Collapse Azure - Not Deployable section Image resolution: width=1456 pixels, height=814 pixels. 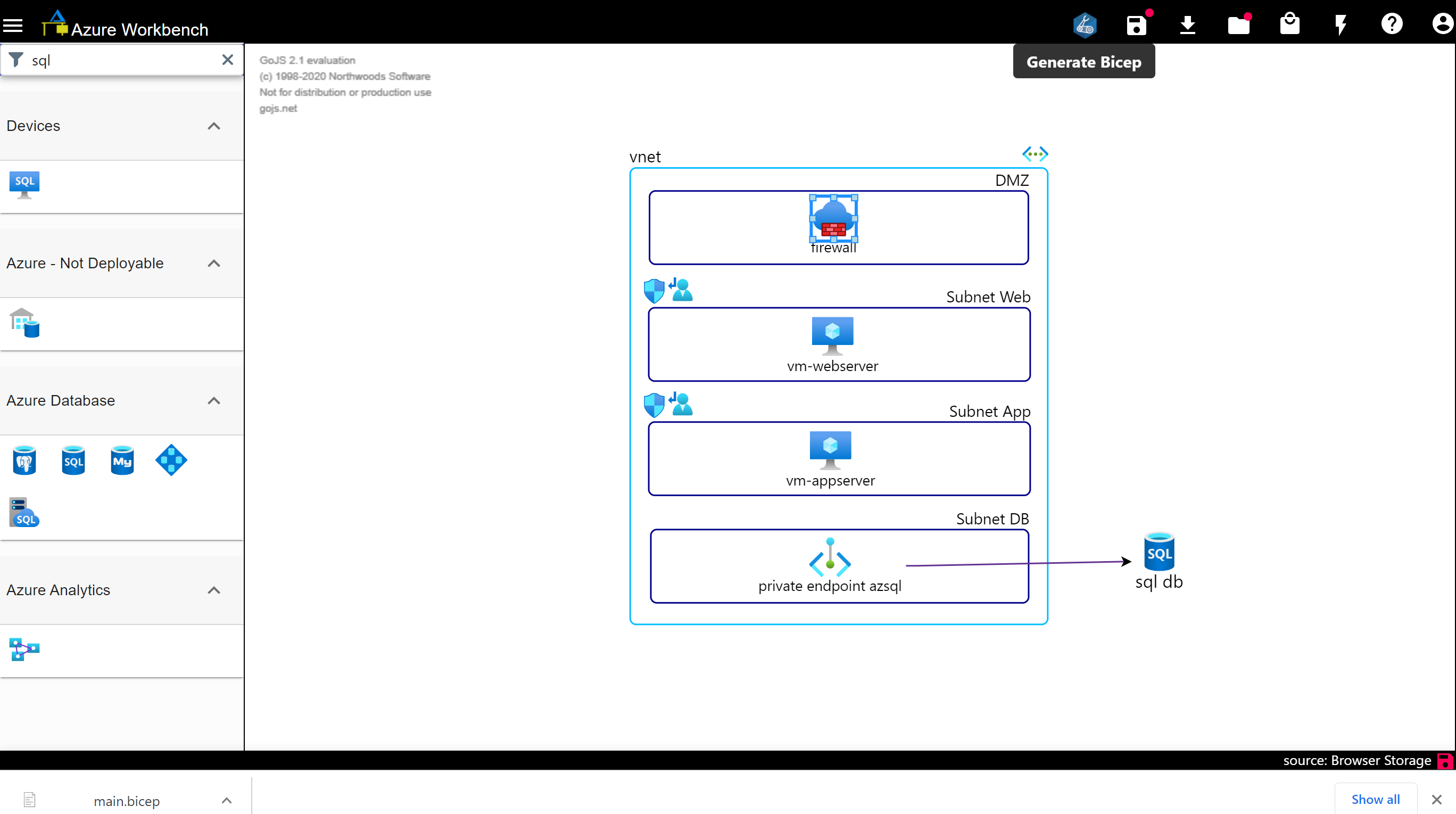tap(213, 264)
